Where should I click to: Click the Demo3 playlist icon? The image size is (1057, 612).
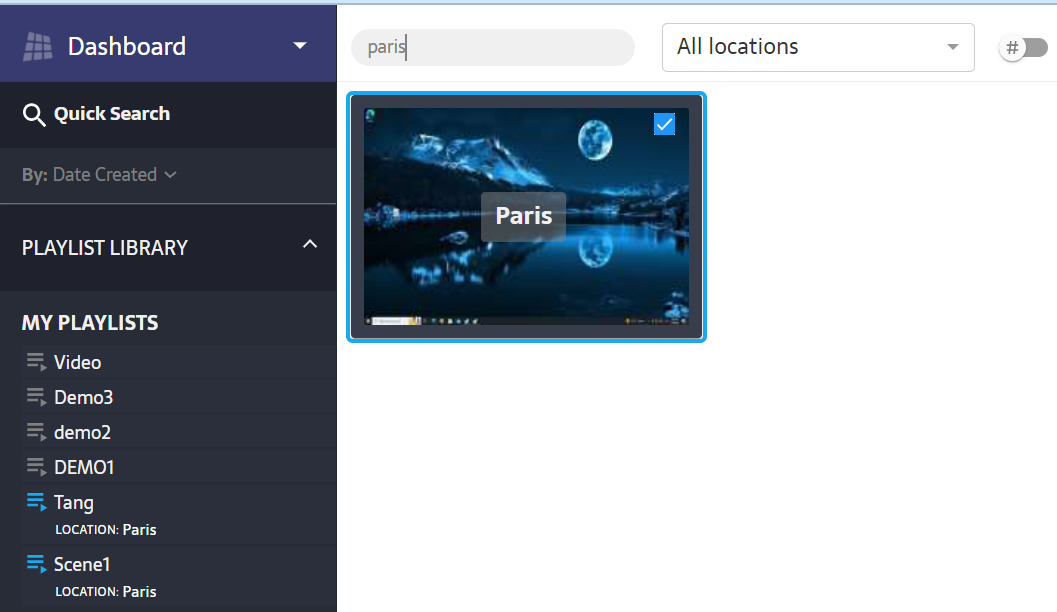pos(36,397)
